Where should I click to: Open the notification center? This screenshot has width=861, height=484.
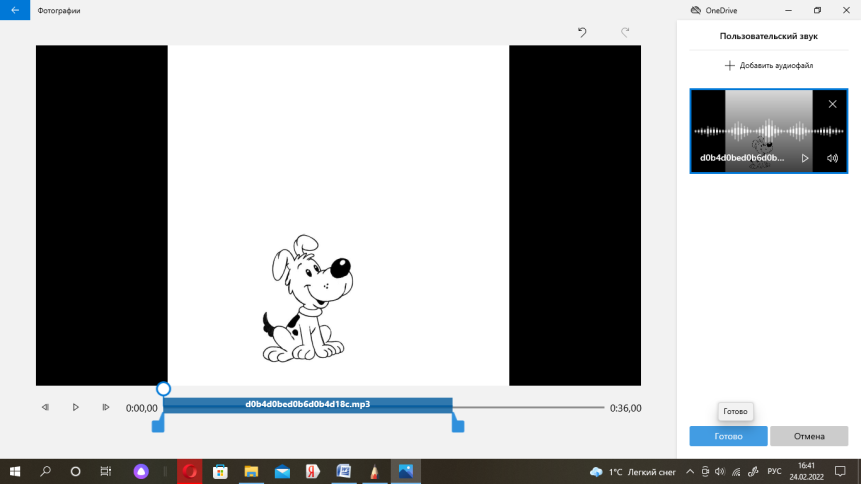pos(840,471)
